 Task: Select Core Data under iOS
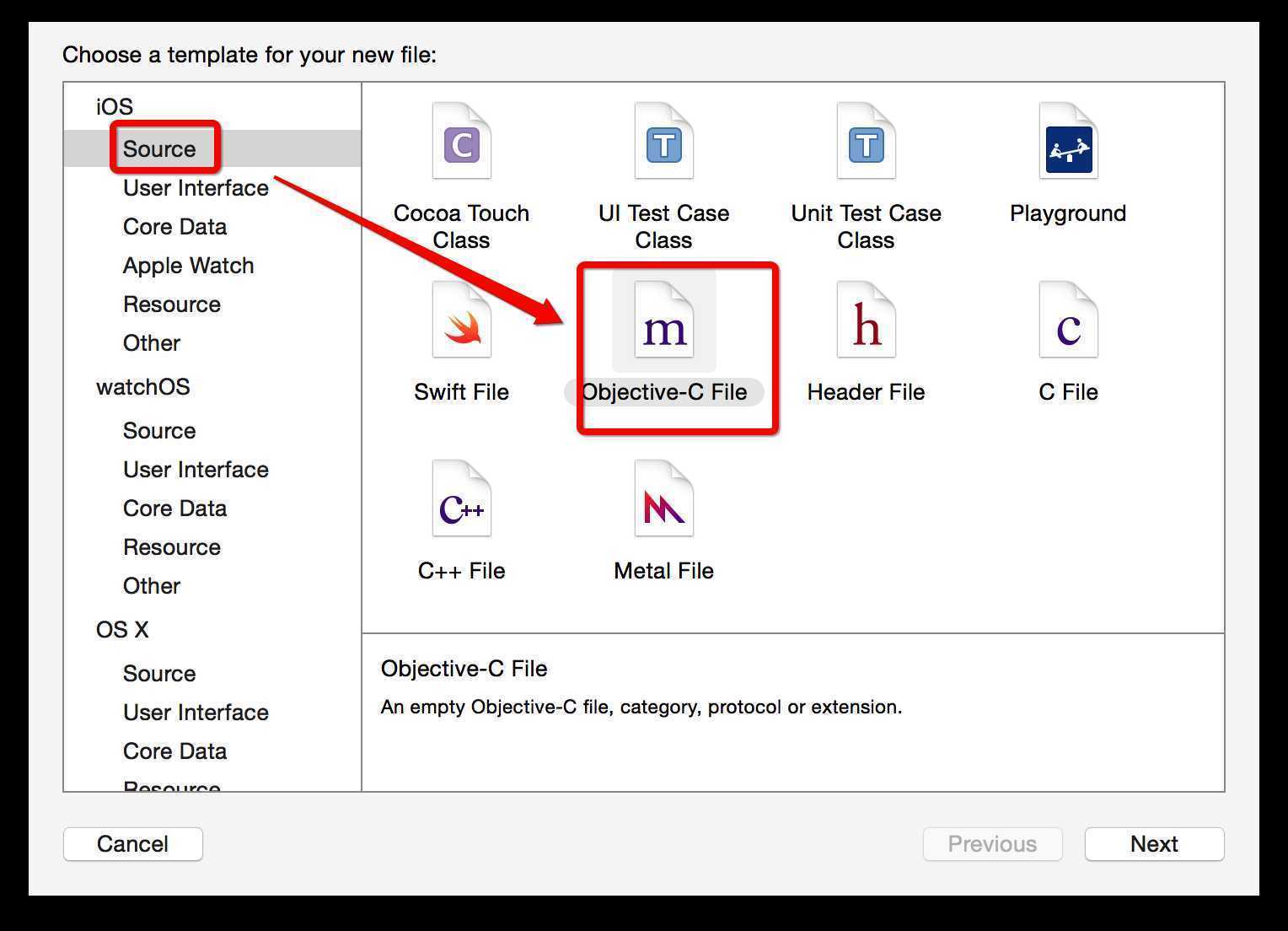[174, 227]
